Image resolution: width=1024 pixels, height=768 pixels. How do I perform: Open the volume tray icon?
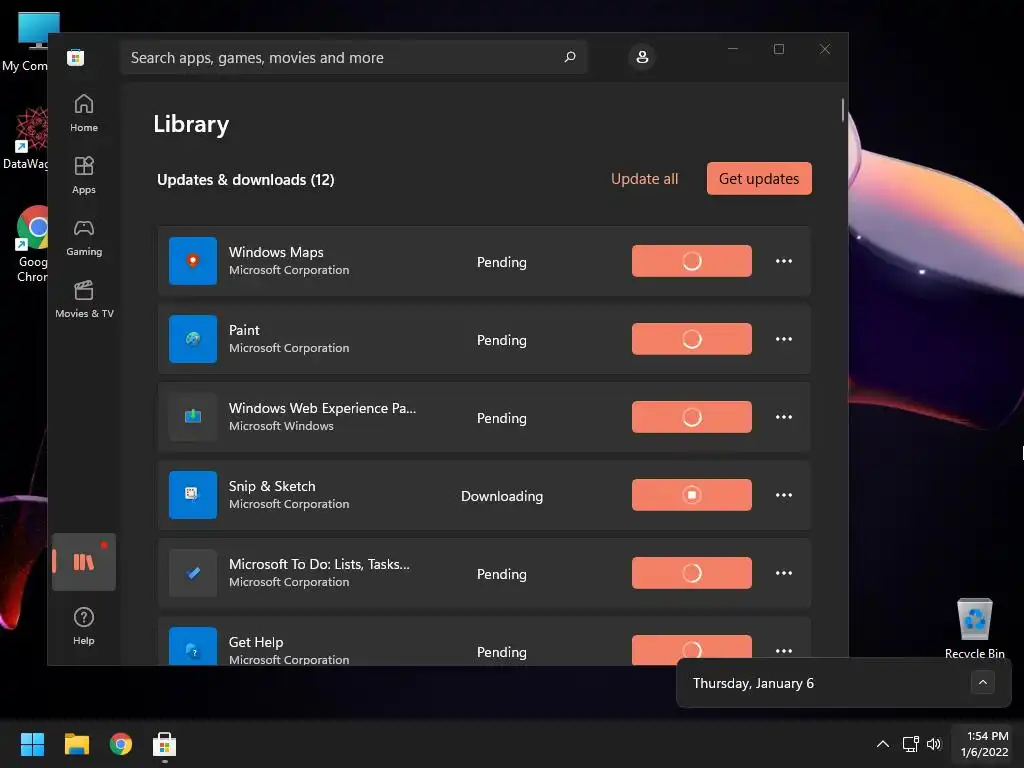pyautogui.click(x=934, y=744)
